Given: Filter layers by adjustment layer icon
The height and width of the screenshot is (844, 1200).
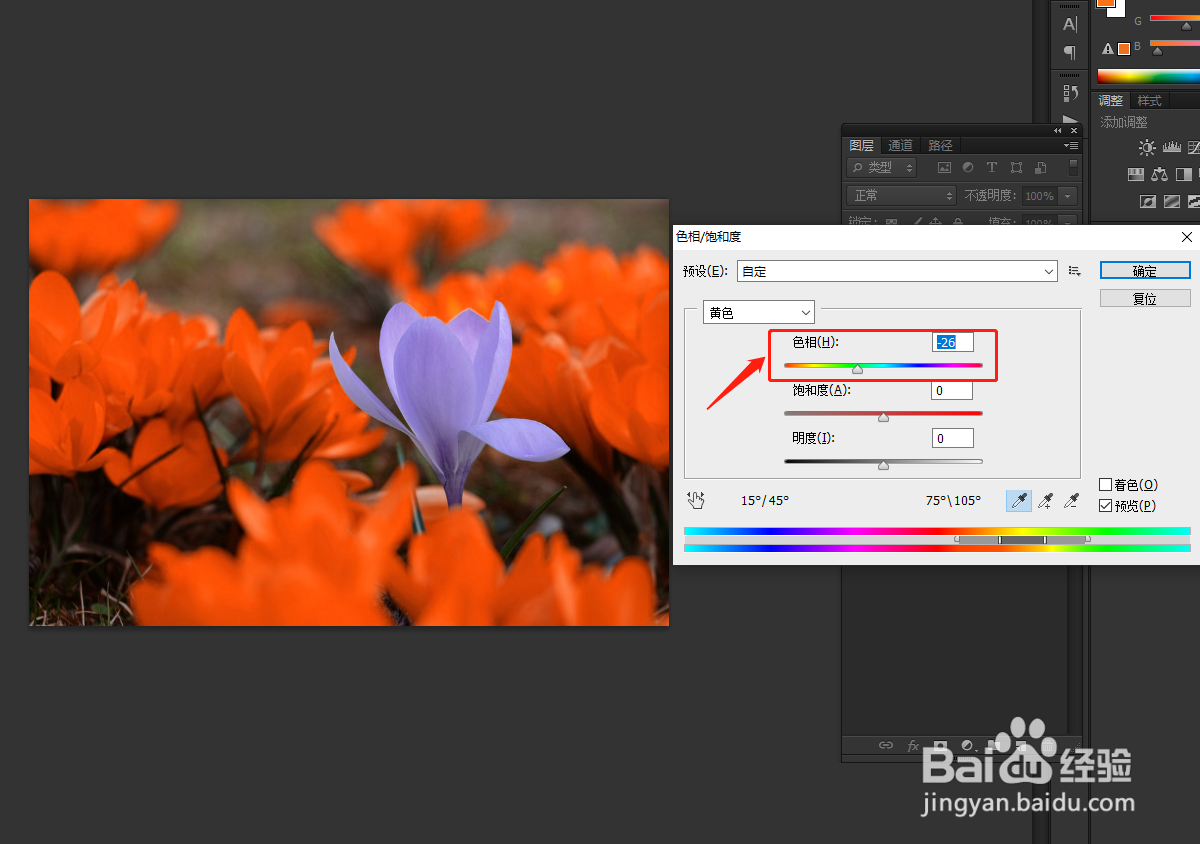Looking at the screenshot, I should click(x=968, y=168).
